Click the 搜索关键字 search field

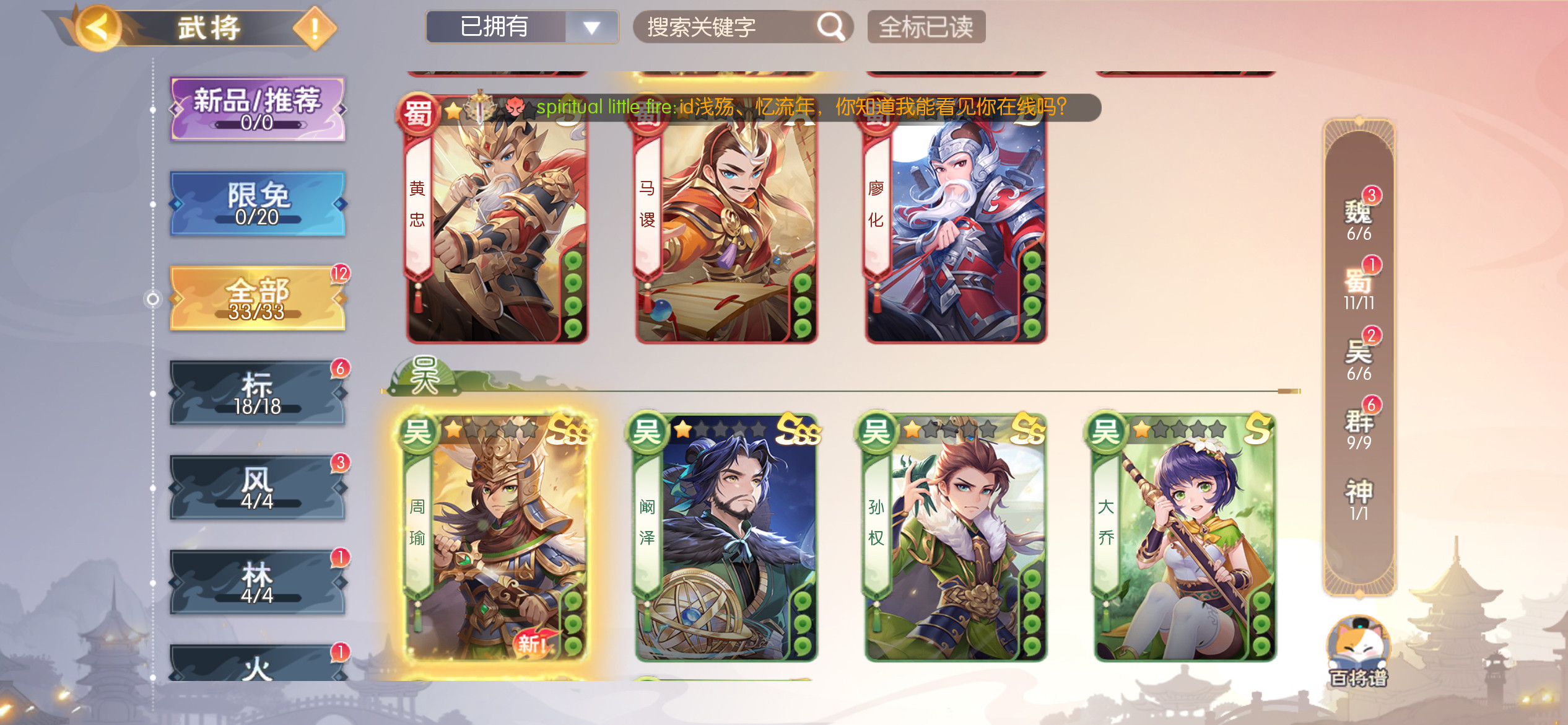click(x=743, y=27)
